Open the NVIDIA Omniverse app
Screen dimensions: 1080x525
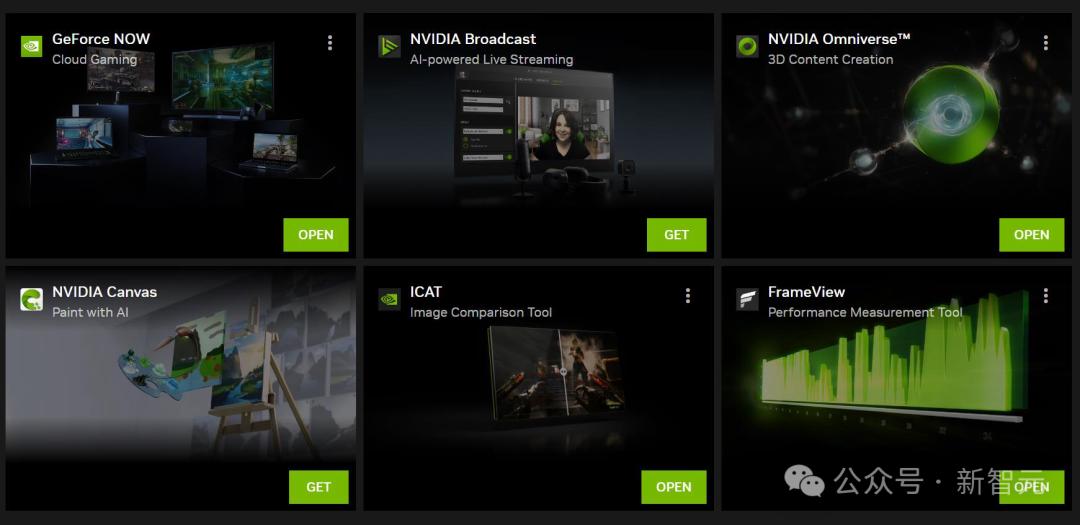(x=1032, y=235)
